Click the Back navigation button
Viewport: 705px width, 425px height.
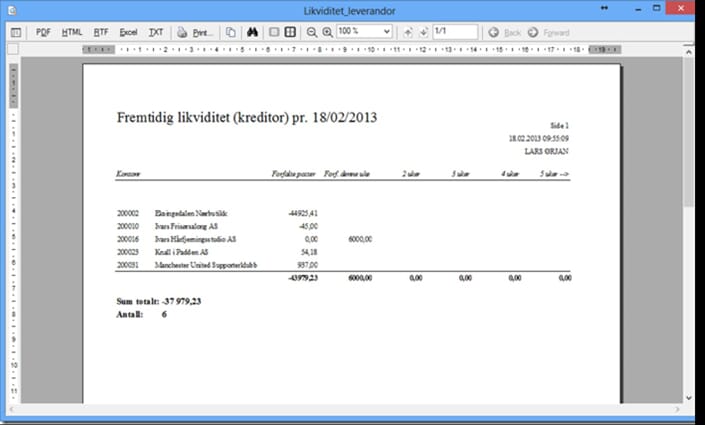point(504,32)
